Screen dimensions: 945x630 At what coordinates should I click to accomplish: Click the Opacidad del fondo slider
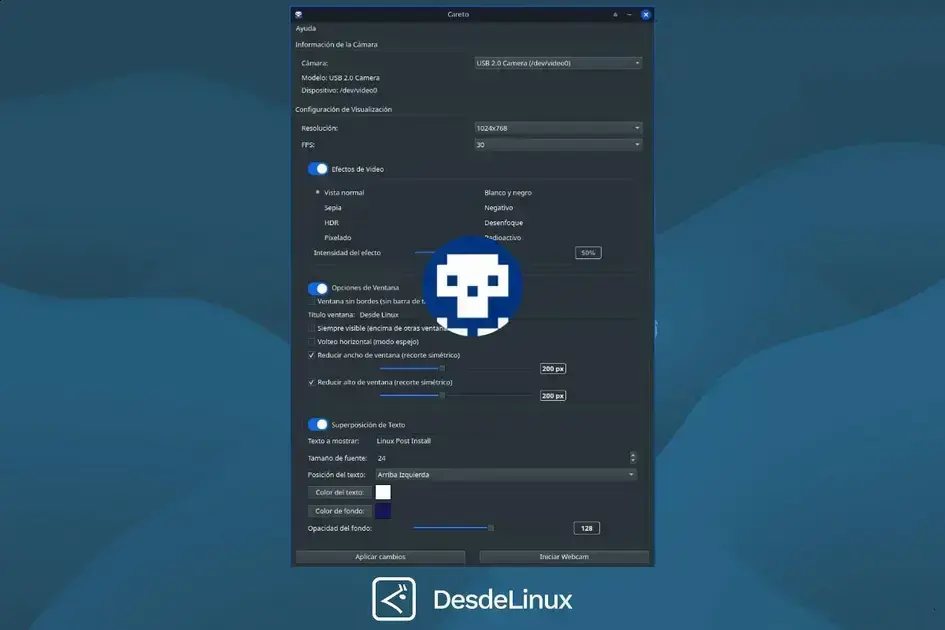(x=489, y=528)
